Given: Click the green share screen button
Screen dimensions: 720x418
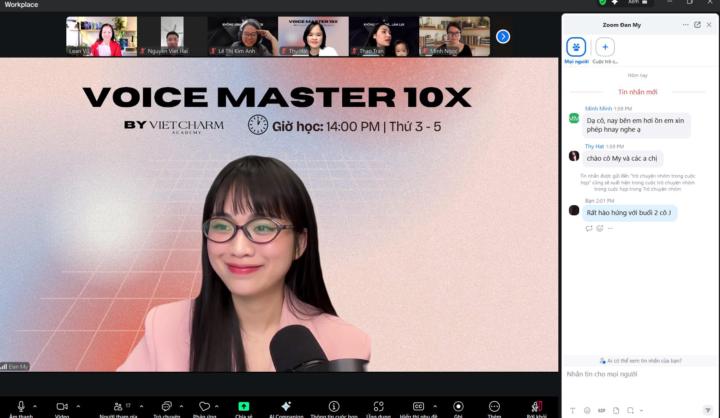Looking at the screenshot, I should 243,406.
